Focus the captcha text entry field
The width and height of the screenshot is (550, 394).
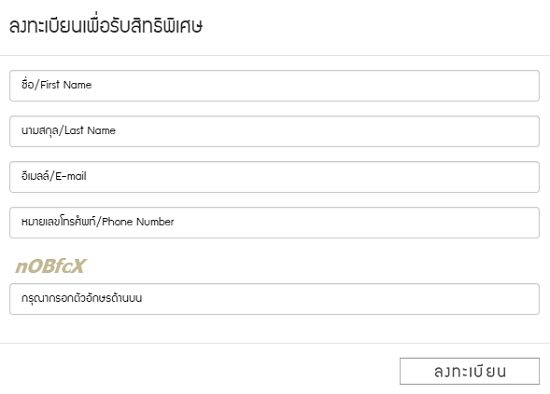click(274, 299)
